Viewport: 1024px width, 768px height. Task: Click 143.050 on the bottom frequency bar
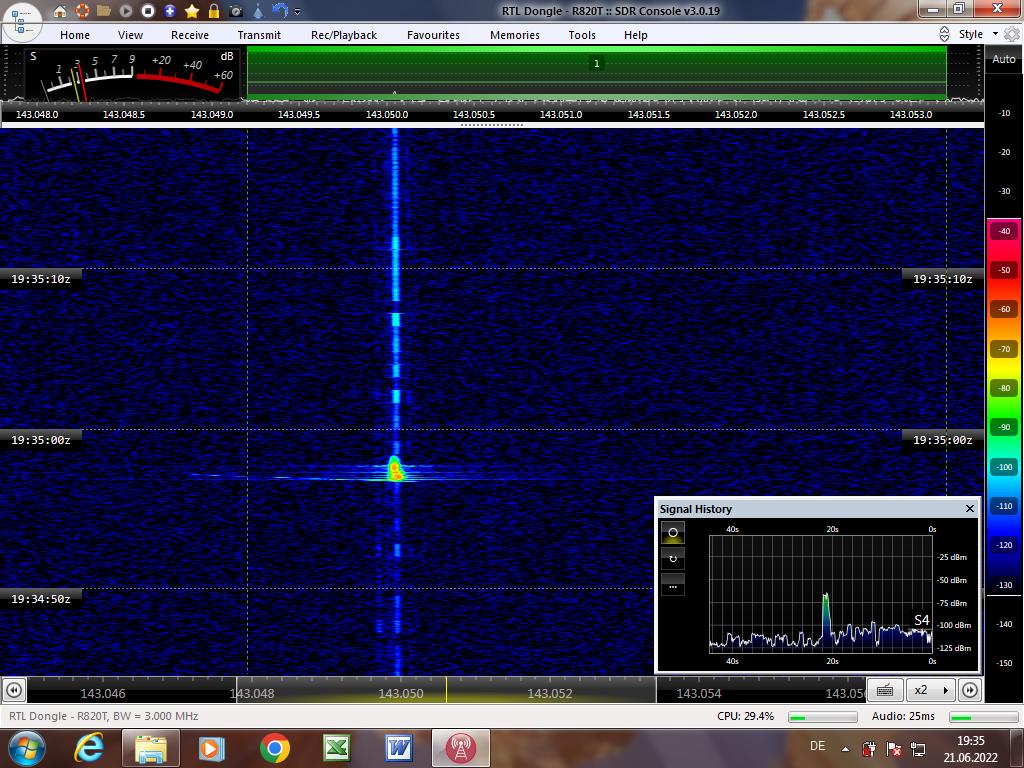pos(401,694)
